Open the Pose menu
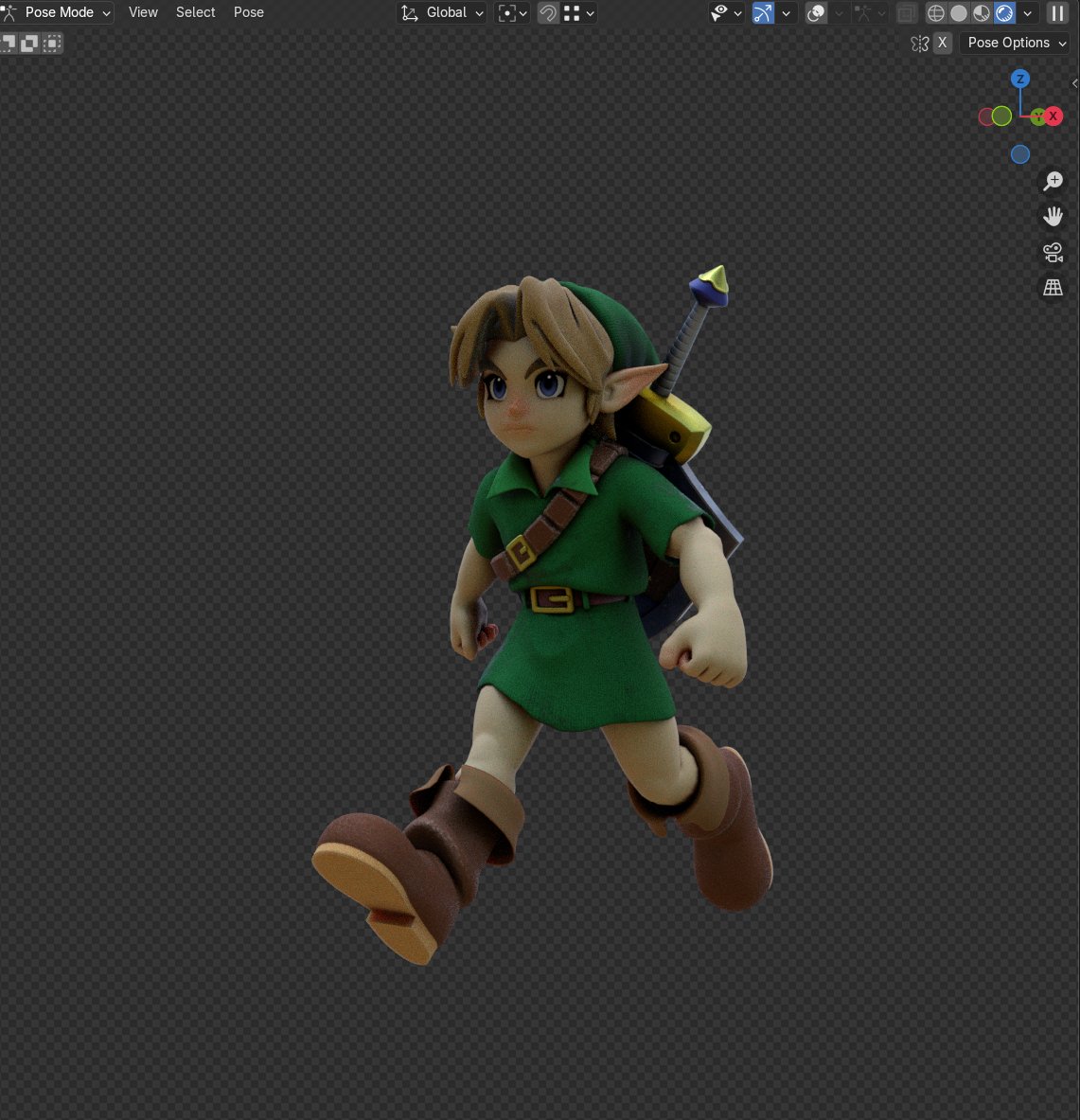The width and height of the screenshot is (1080, 1120). click(249, 12)
